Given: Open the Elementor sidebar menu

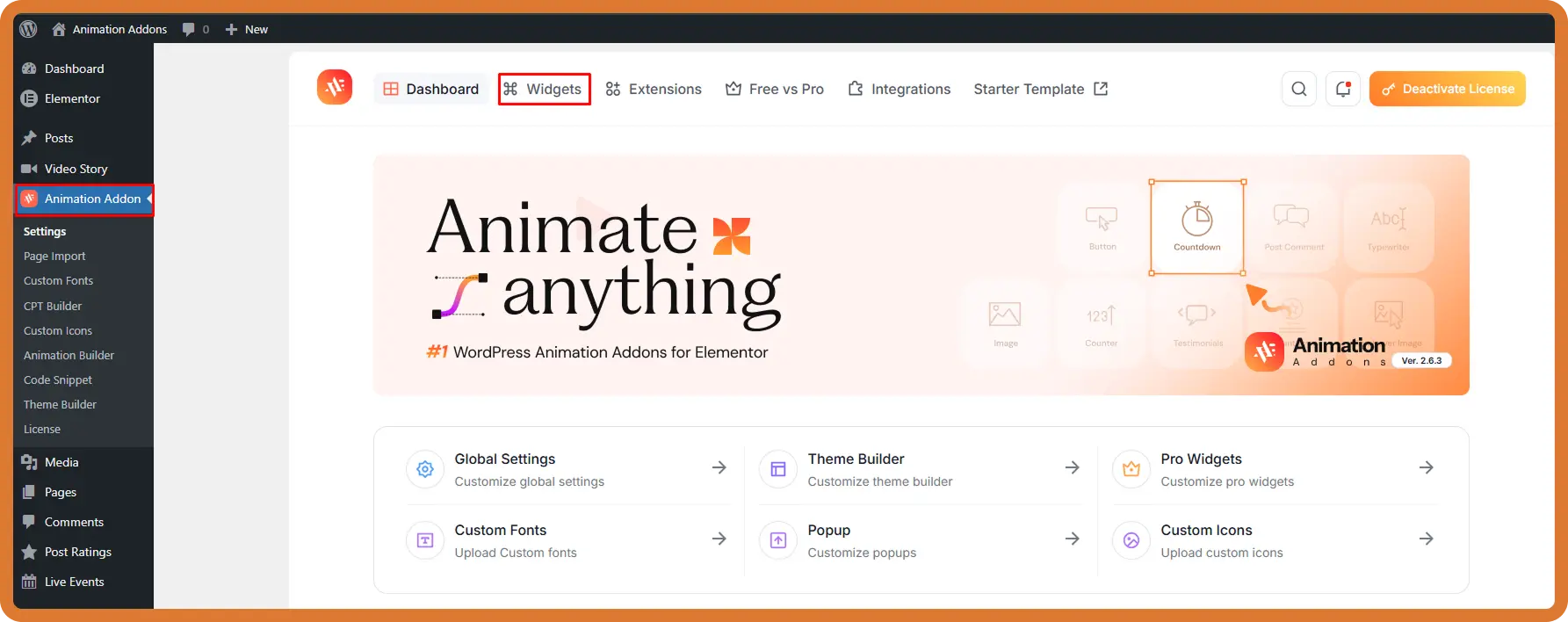Looking at the screenshot, I should 72,98.
